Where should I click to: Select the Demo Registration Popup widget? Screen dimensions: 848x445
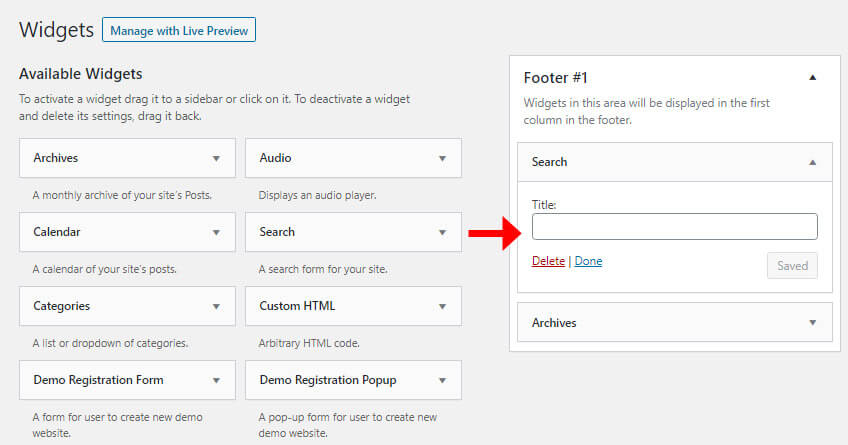pos(353,380)
